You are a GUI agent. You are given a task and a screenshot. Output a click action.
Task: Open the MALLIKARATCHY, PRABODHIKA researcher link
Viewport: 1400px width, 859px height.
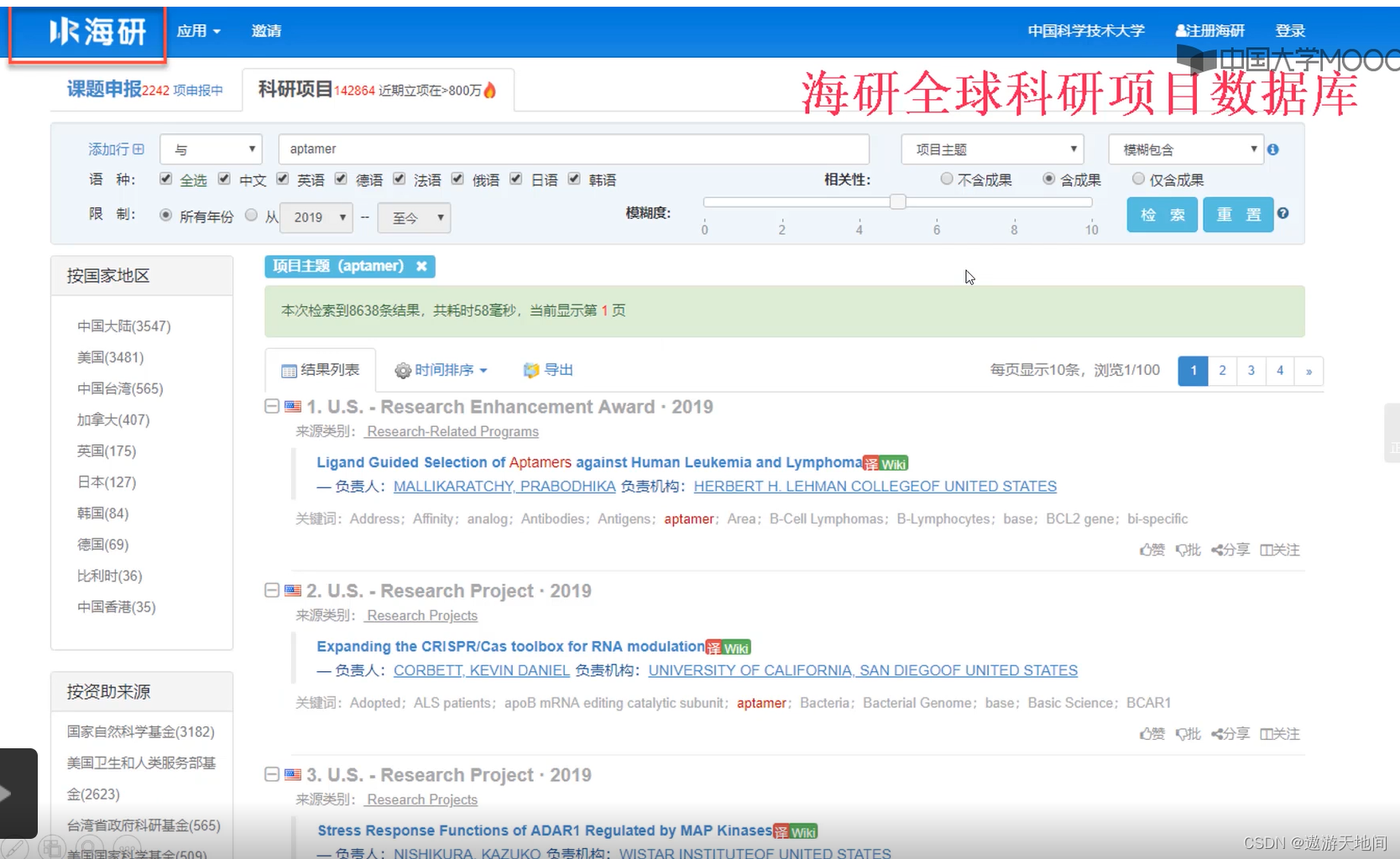[x=504, y=487]
